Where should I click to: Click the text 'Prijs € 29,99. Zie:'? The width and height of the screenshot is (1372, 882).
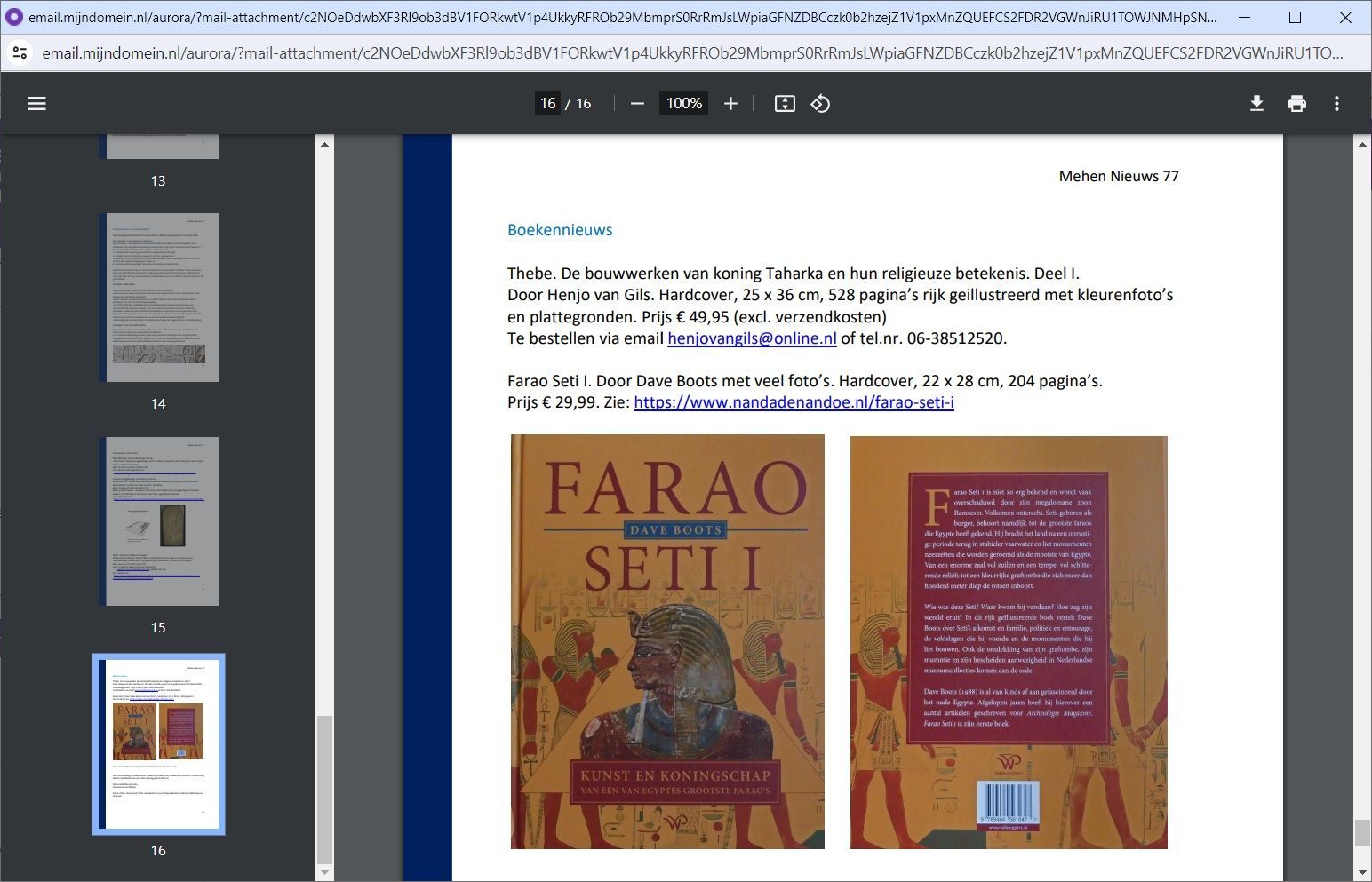(x=569, y=402)
